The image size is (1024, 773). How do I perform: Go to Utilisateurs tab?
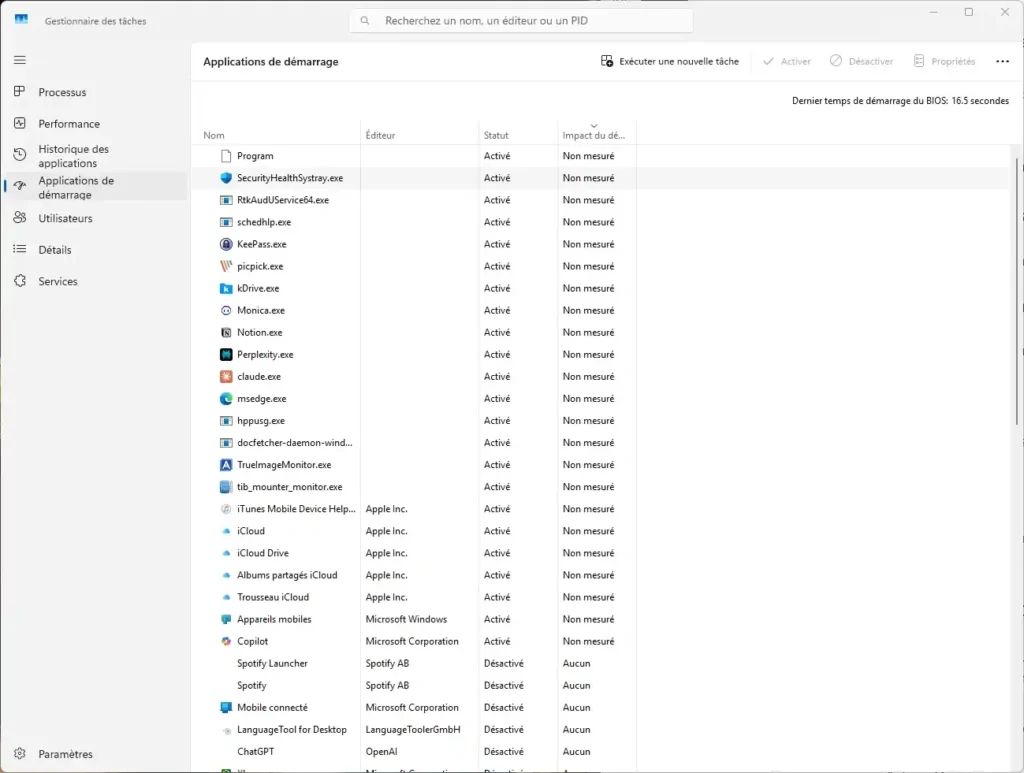[95, 218]
